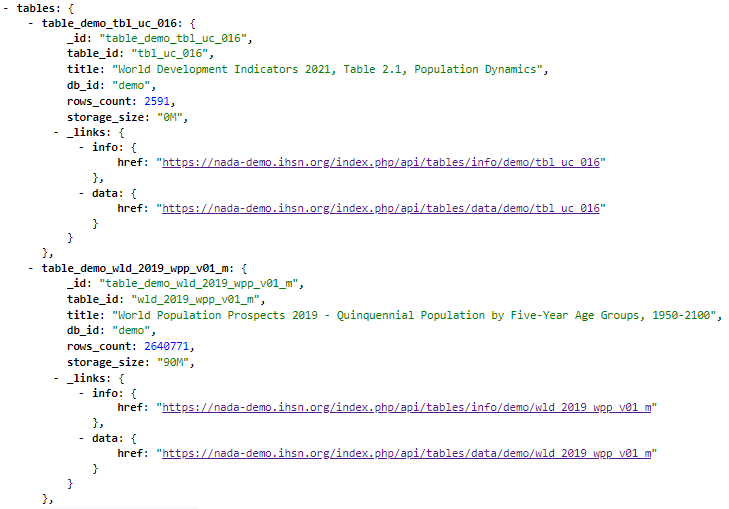Collapse info object under tbl_uc_016 links
The image size is (729, 509).
[x=81, y=147]
